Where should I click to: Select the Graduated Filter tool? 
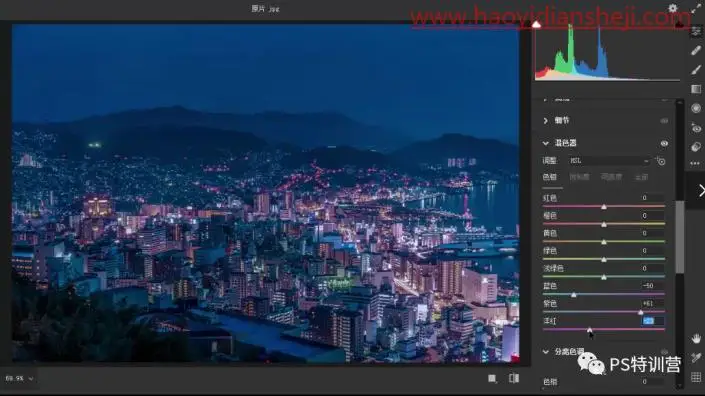pyautogui.click(x=696, y=89)
